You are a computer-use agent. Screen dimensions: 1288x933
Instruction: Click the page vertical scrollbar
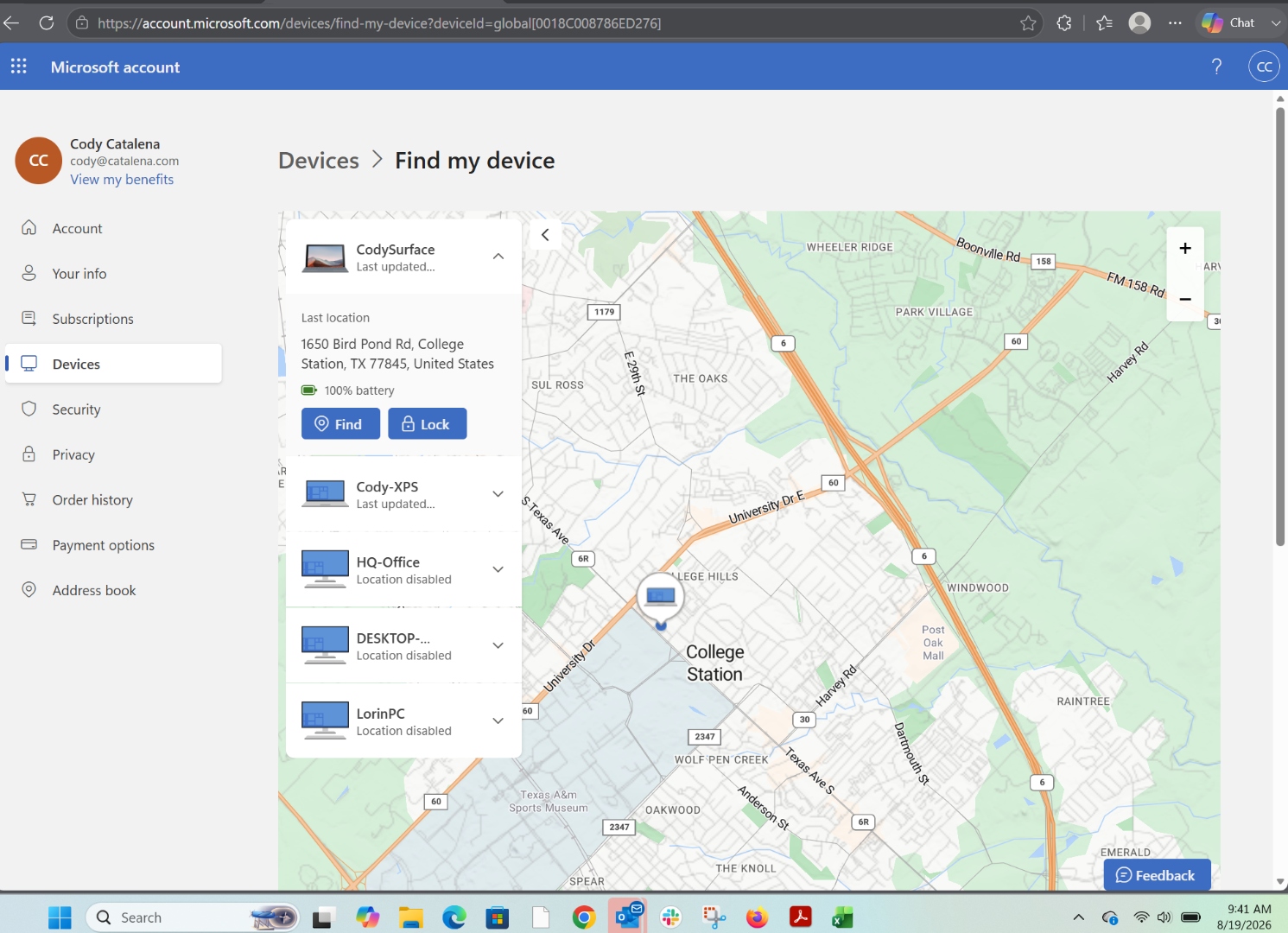1280,327
